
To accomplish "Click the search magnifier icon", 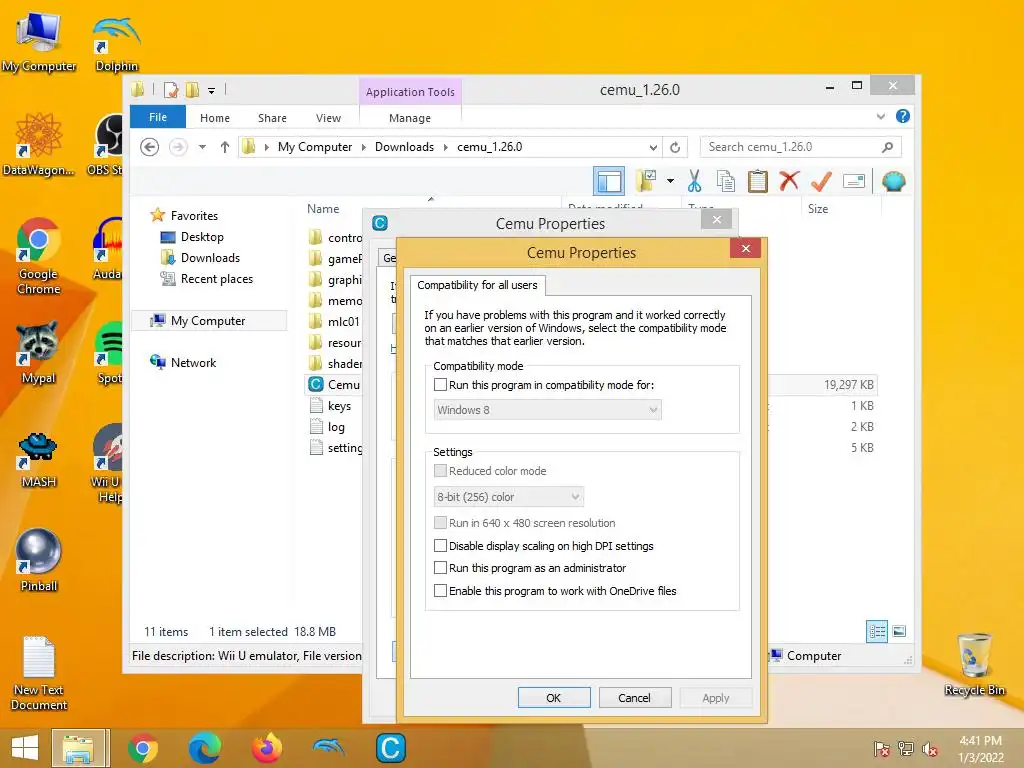I will tap(887, 147).
